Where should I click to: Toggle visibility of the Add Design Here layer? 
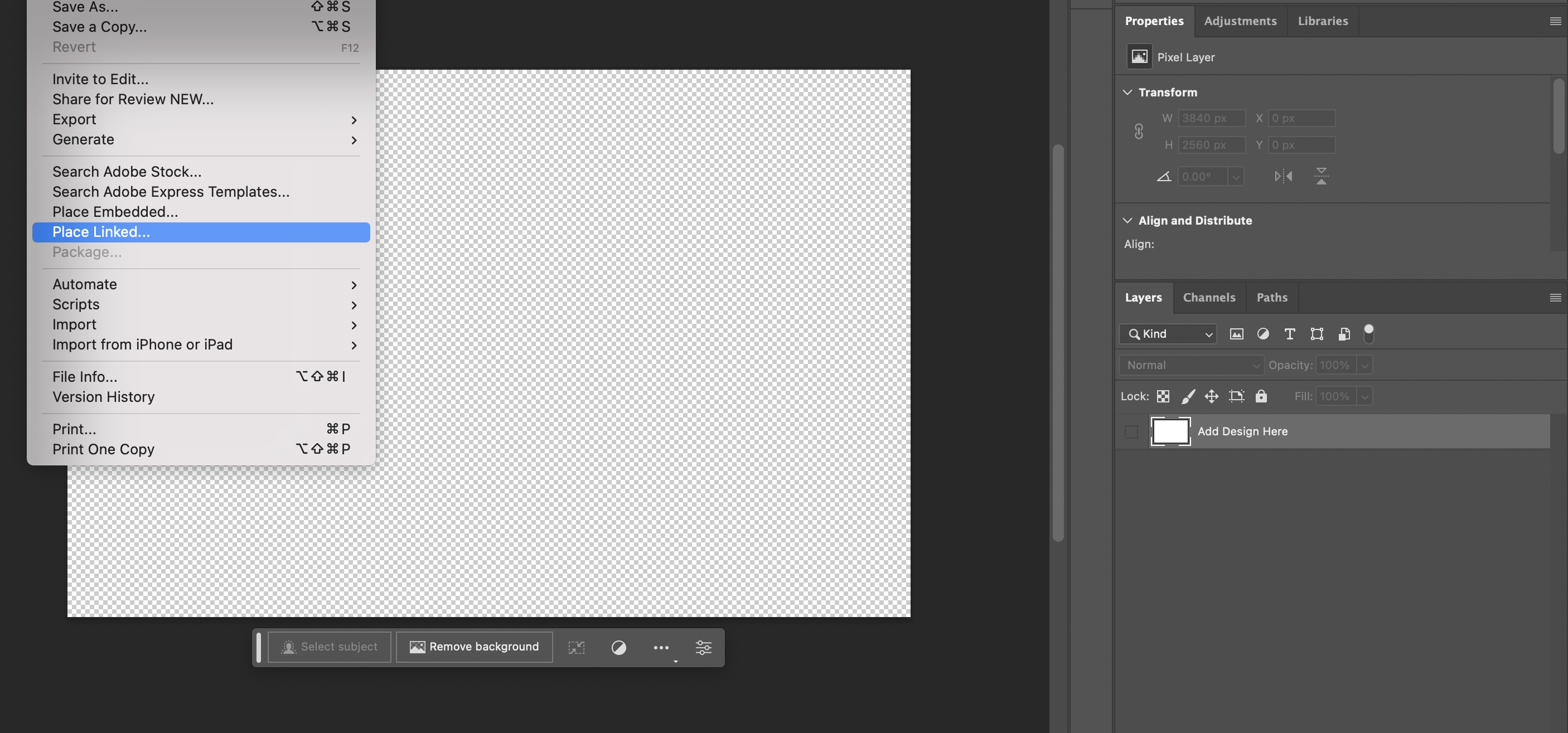(1131, 431)
